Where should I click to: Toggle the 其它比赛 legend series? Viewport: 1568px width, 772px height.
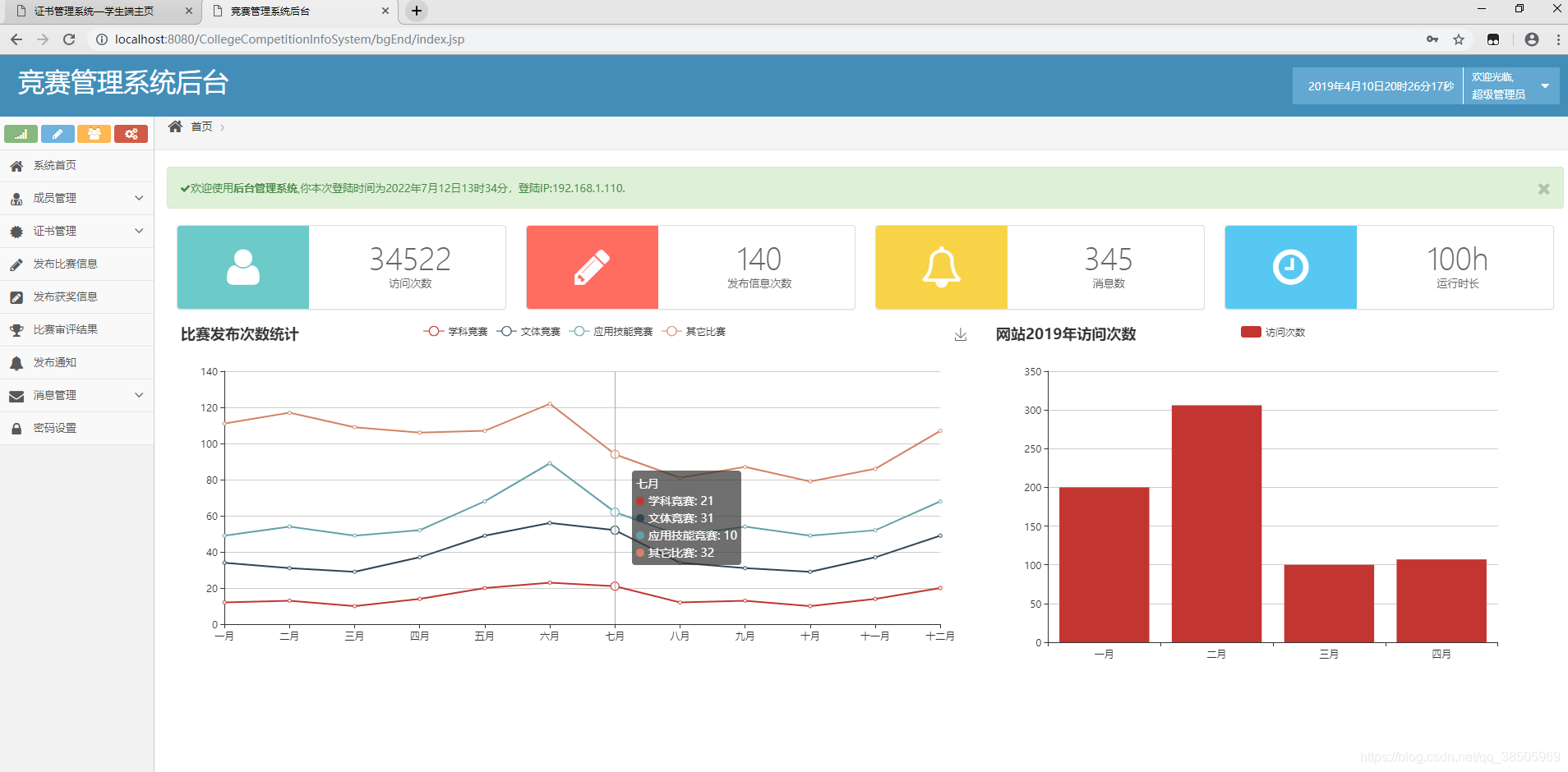(694, 332)
